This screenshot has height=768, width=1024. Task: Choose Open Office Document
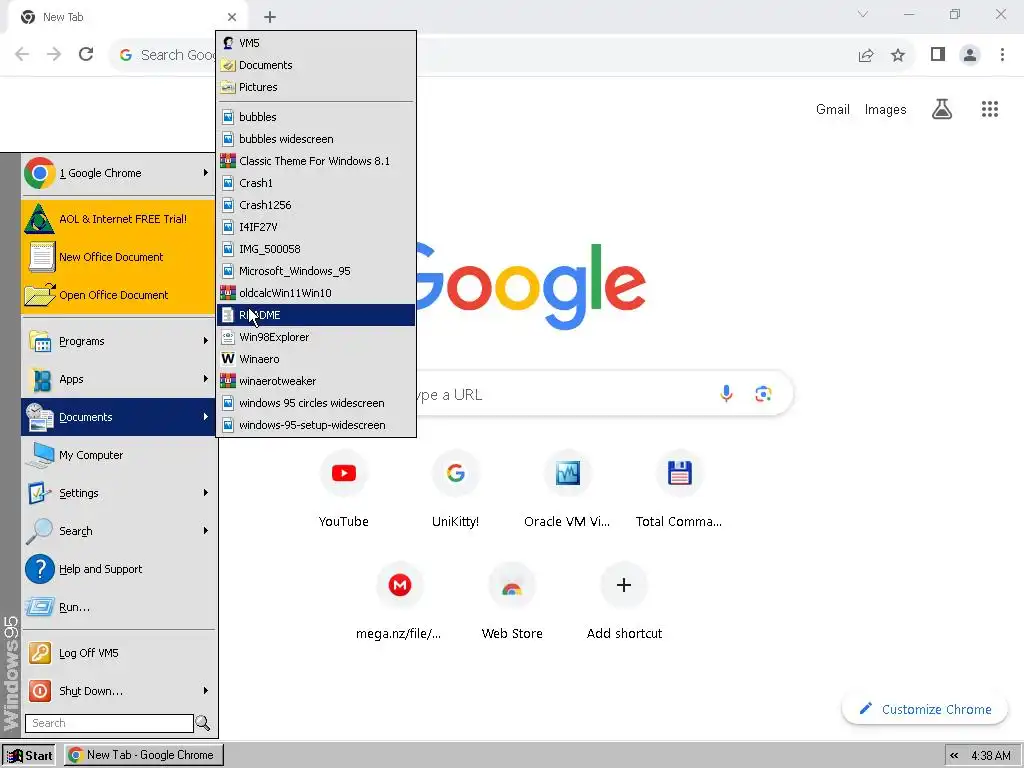(x=118, y=295)
